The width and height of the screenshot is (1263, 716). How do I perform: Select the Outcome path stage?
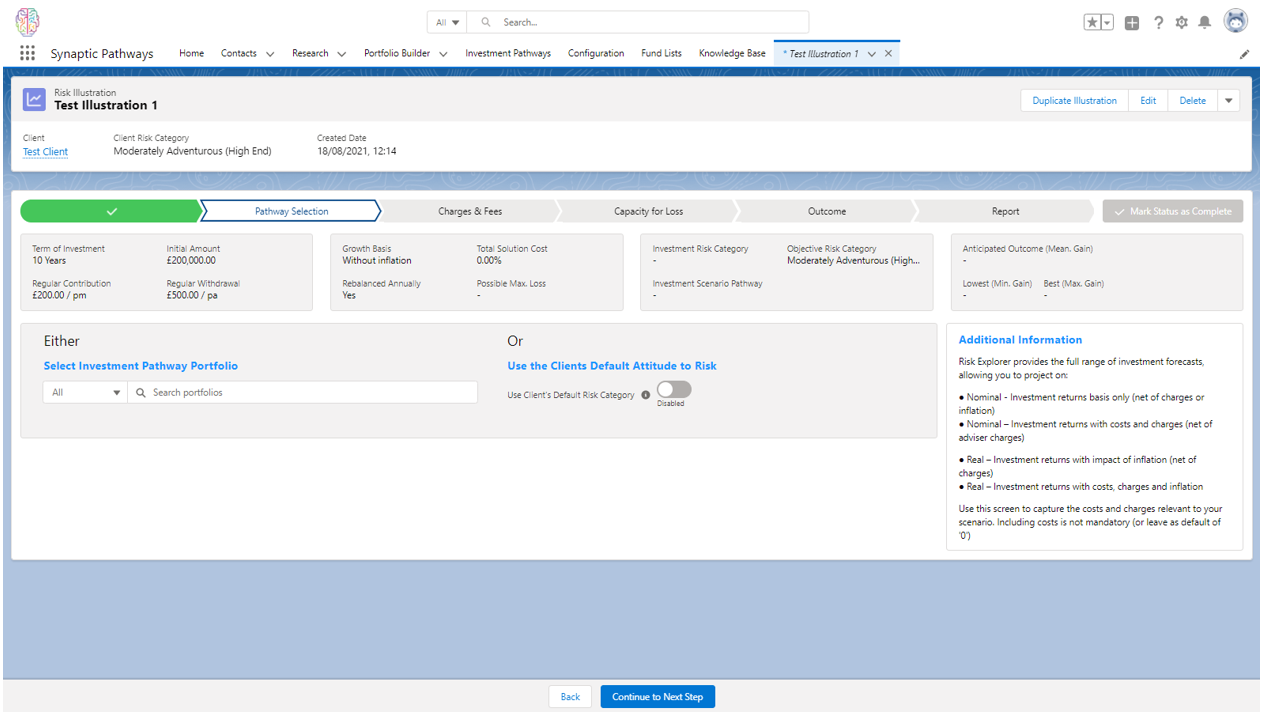click(827, 211)
